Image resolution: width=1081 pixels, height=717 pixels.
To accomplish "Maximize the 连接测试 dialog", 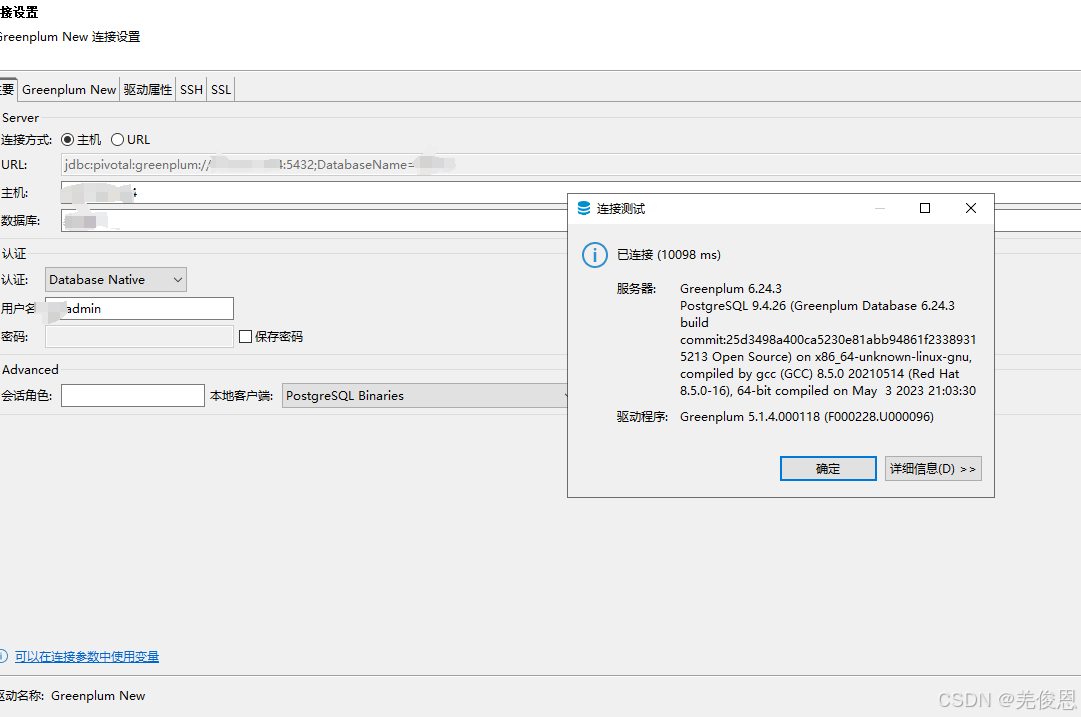I will tap(925, 208).
